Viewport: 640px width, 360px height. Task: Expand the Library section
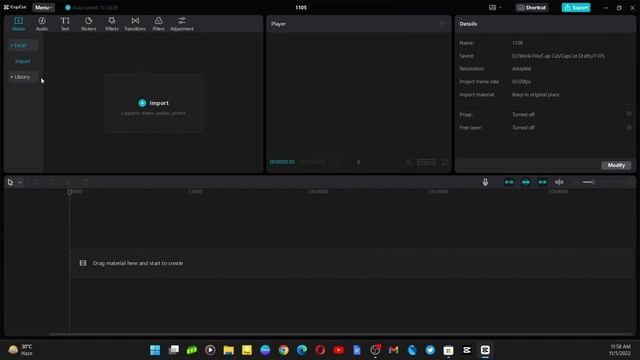pos(23,77)
